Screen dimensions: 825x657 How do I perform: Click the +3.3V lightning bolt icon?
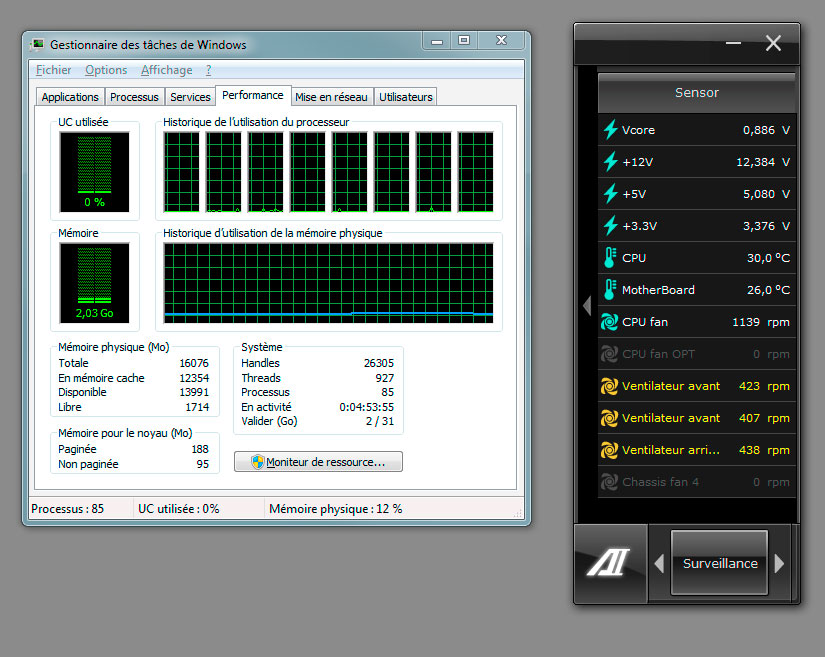point(610,226)
